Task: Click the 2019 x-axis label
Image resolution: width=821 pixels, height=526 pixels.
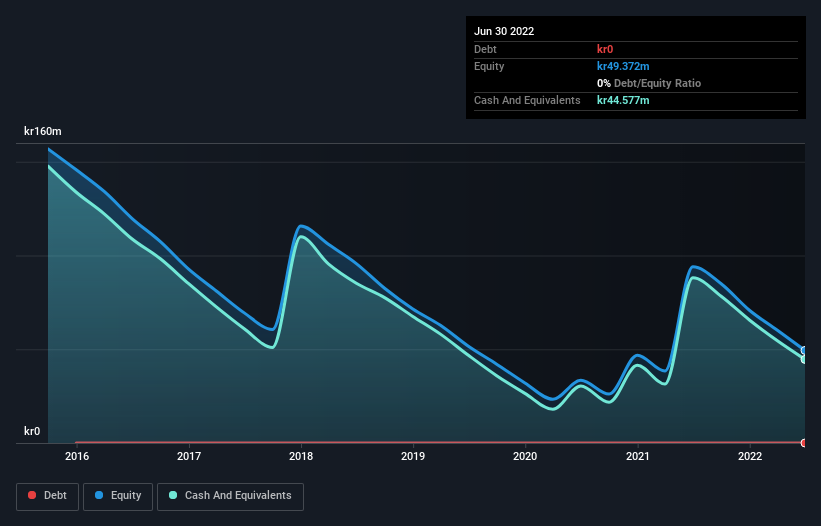Action: [413, 456]
